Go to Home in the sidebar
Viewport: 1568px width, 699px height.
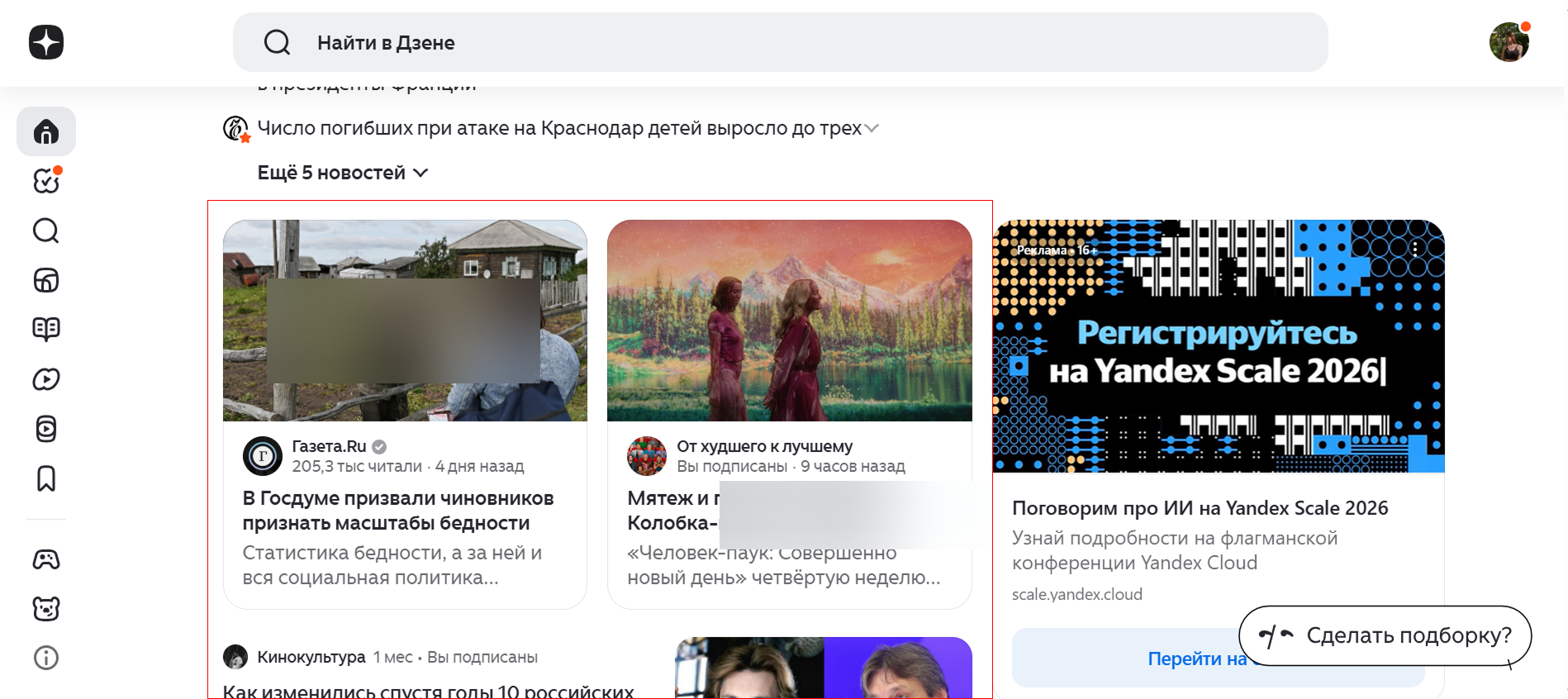point(46,131)
